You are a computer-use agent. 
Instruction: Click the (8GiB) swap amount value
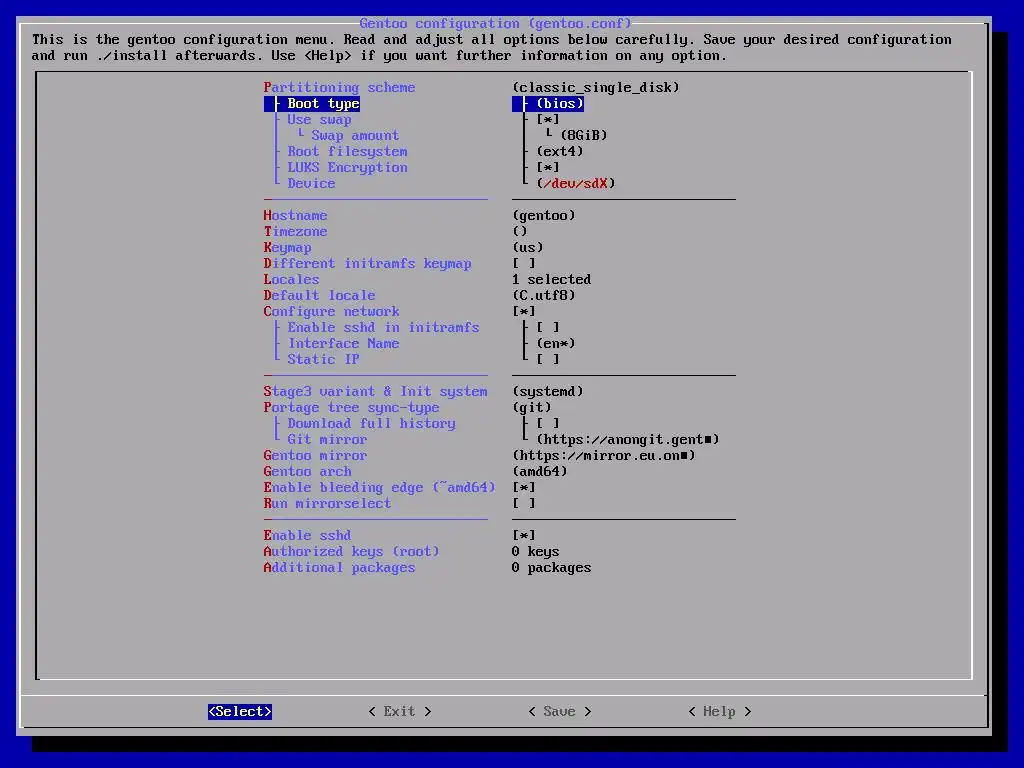pos(584,135)
